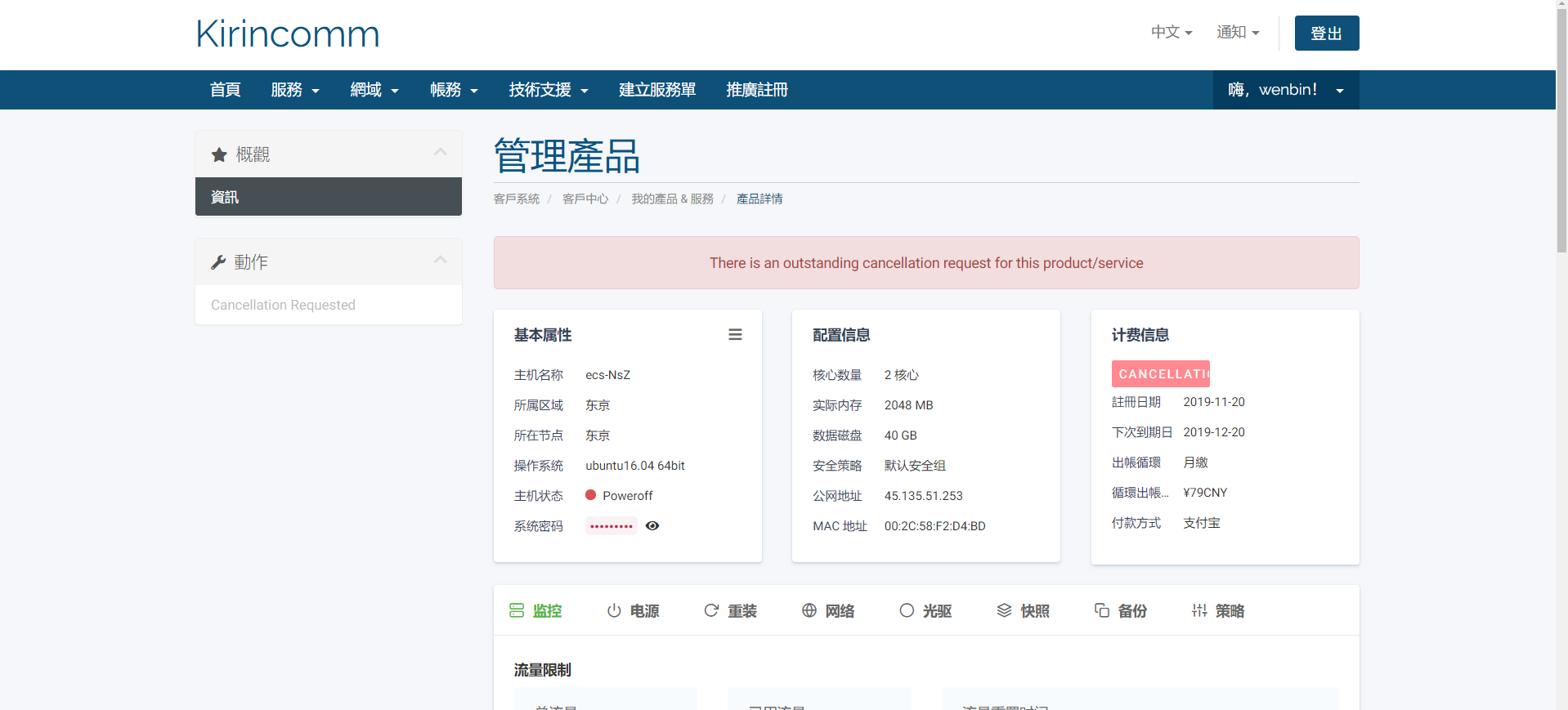
Task: Switch to the 监控 tab
Action: pos(536,611)
